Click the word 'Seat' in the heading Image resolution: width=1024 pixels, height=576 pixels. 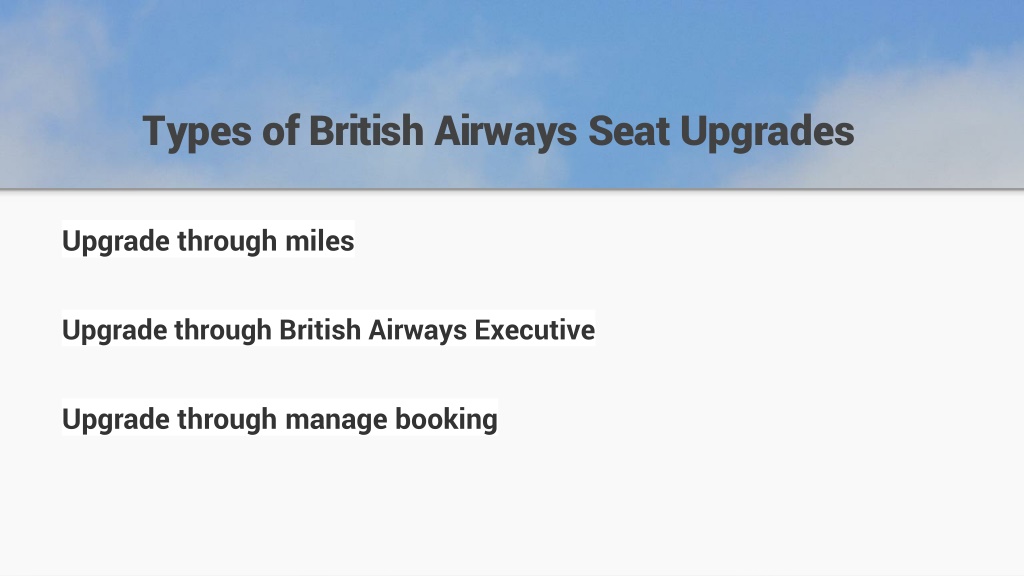629,131
